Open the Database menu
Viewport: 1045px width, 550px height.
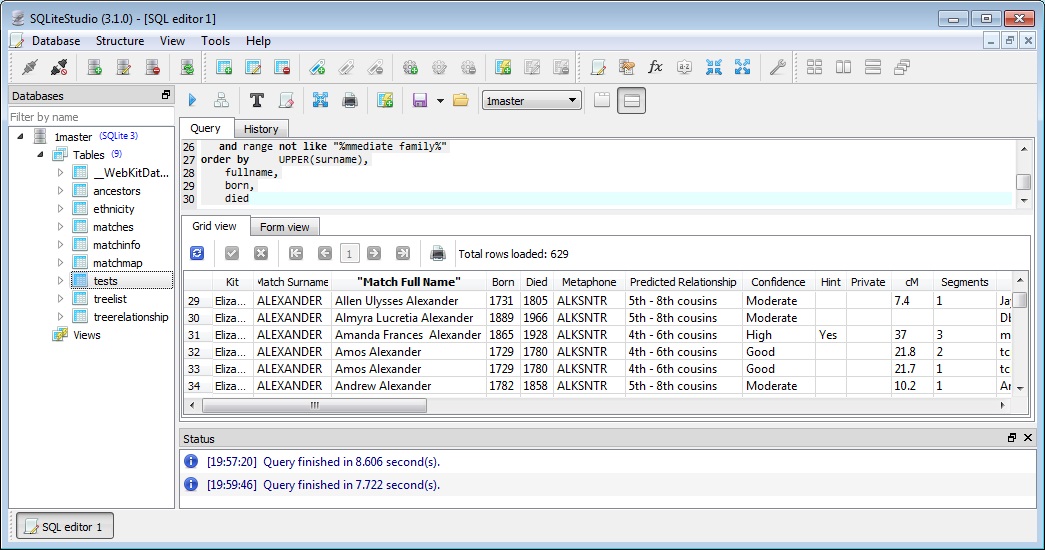coord(56,41)
